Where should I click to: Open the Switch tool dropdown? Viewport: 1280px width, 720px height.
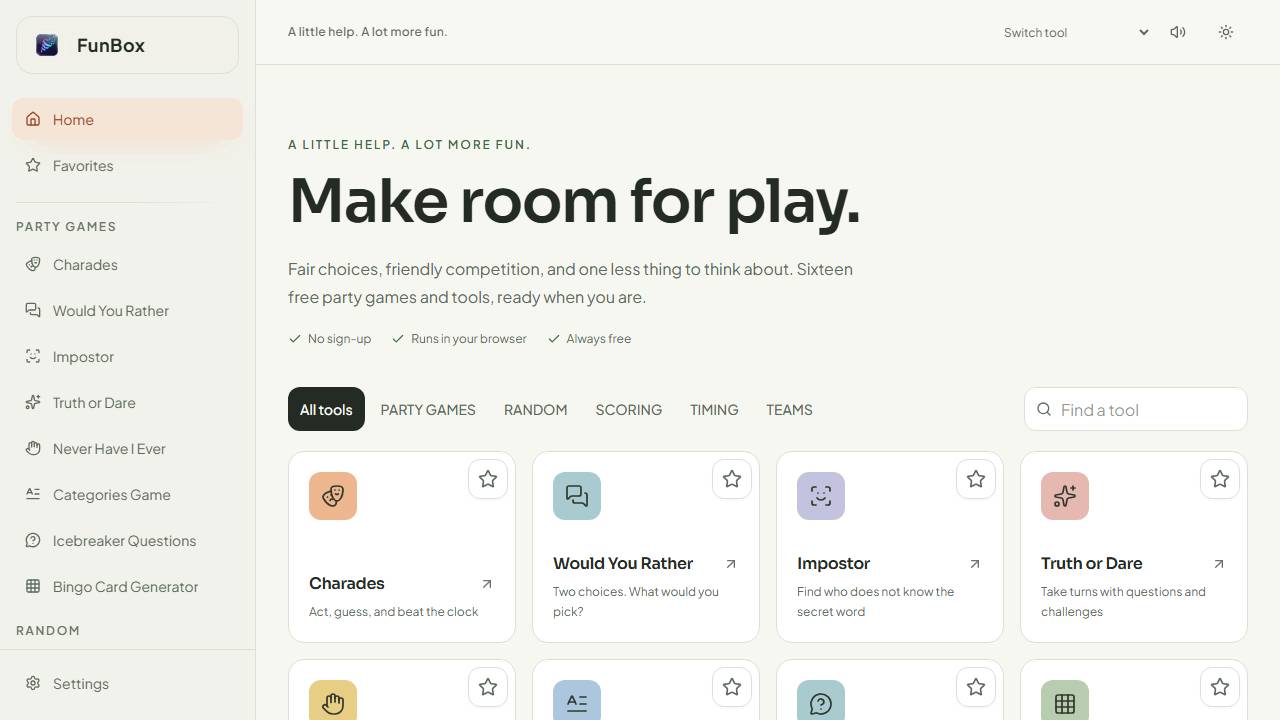1076,32
